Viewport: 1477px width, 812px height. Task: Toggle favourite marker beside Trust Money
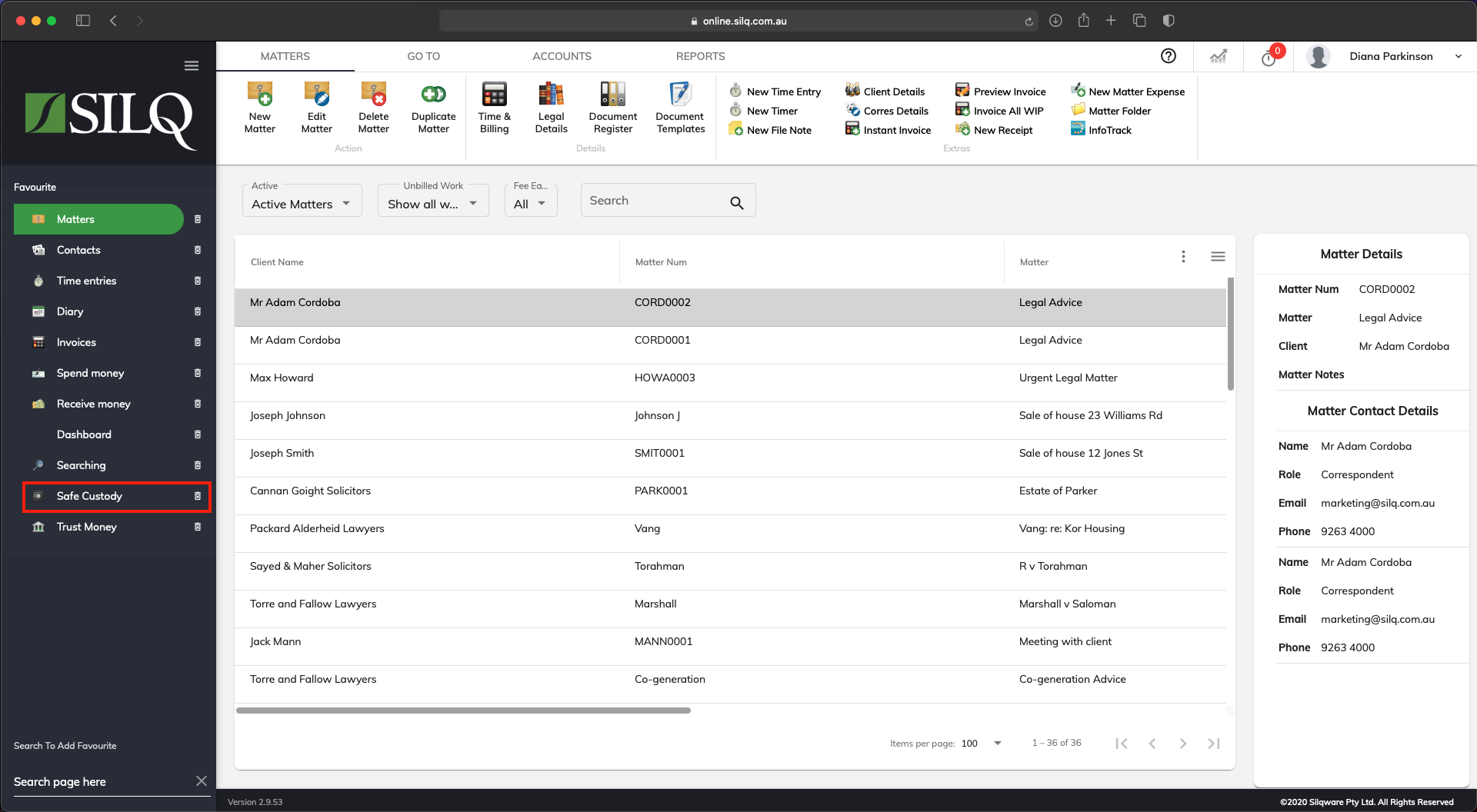(198, 527)
